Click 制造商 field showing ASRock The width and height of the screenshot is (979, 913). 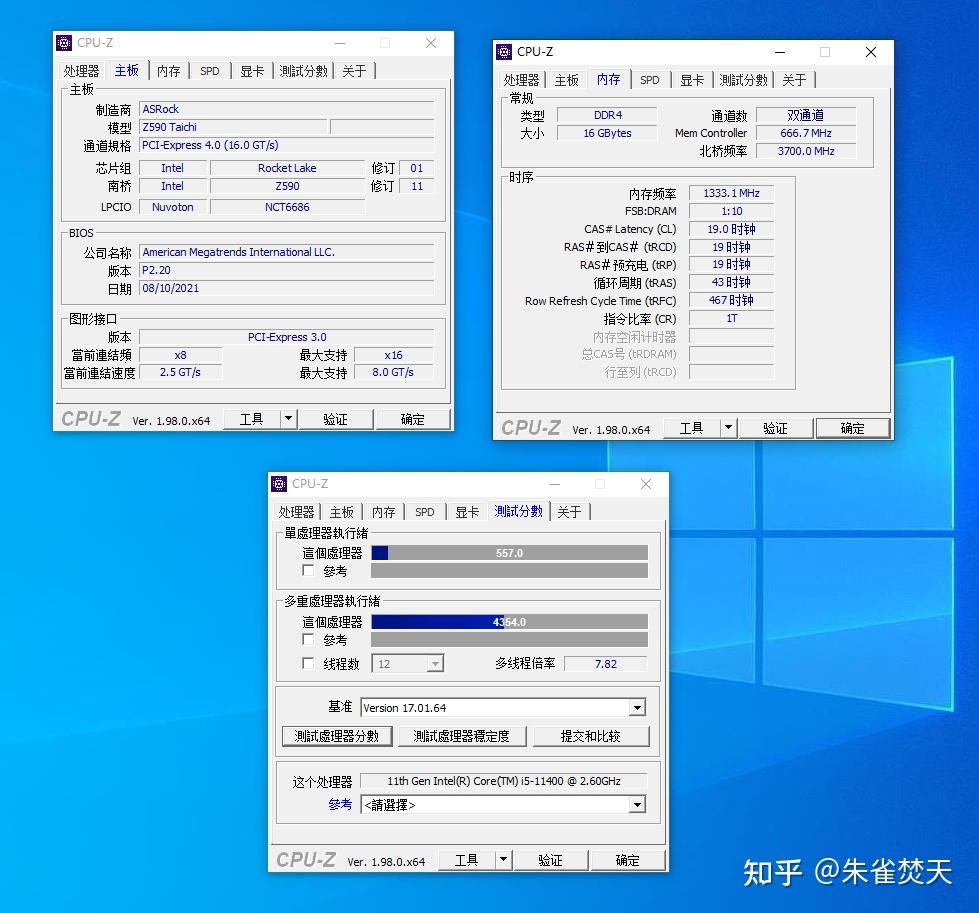[x=287, y=109]
